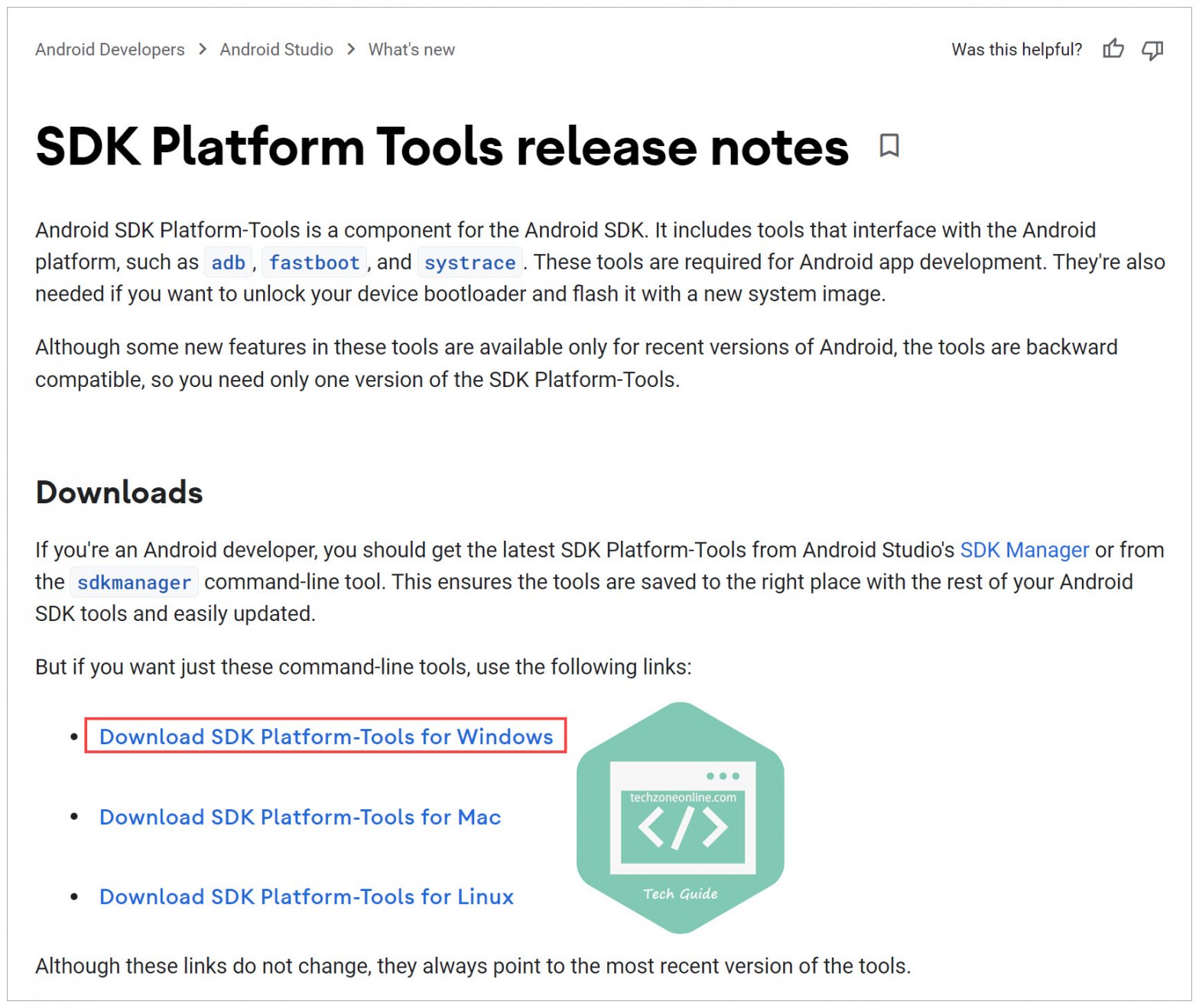Click the Downloads section heading

pyautogui.click(x=119, y=493)
